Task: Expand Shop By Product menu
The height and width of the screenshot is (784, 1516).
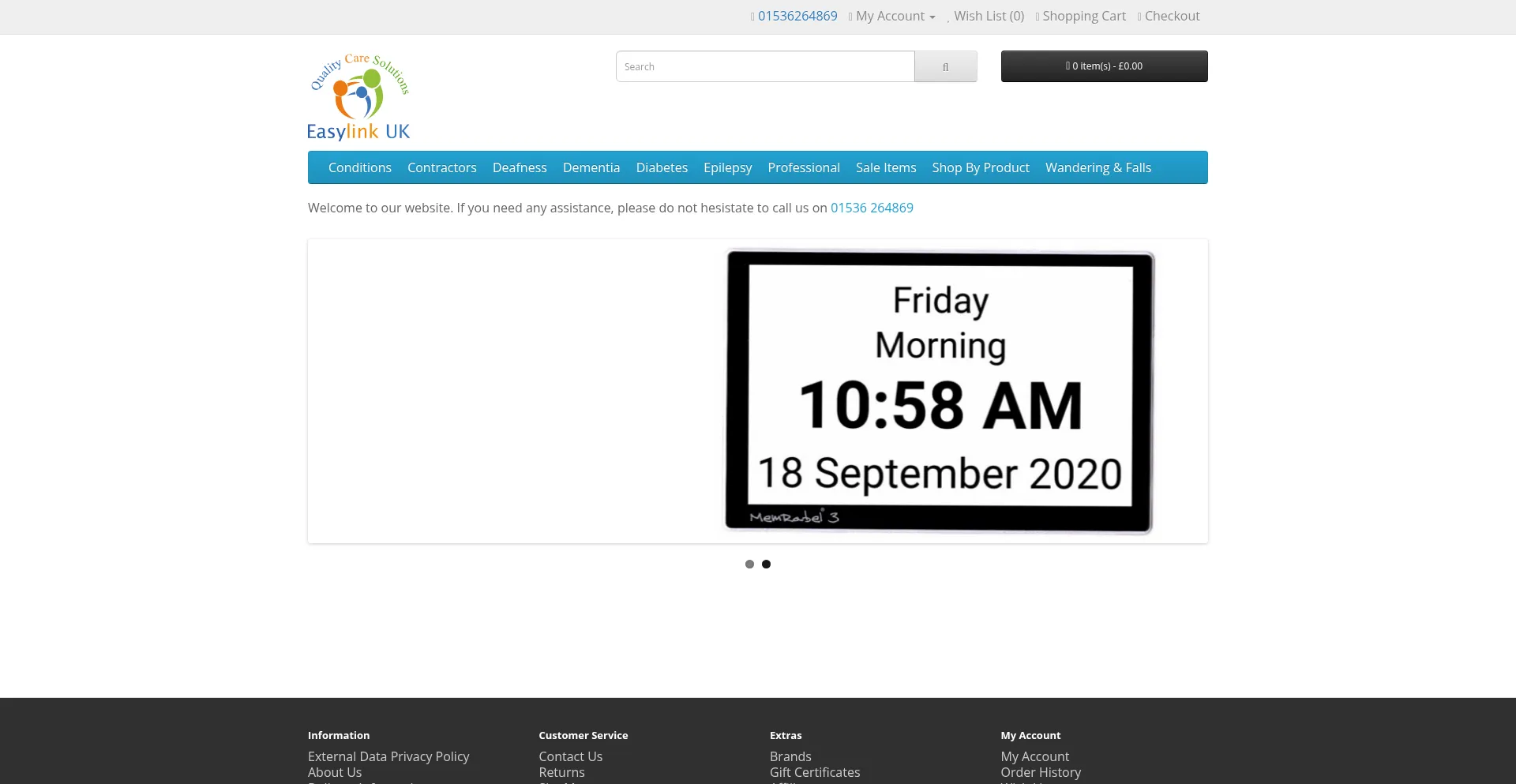Action: point(981,167)
